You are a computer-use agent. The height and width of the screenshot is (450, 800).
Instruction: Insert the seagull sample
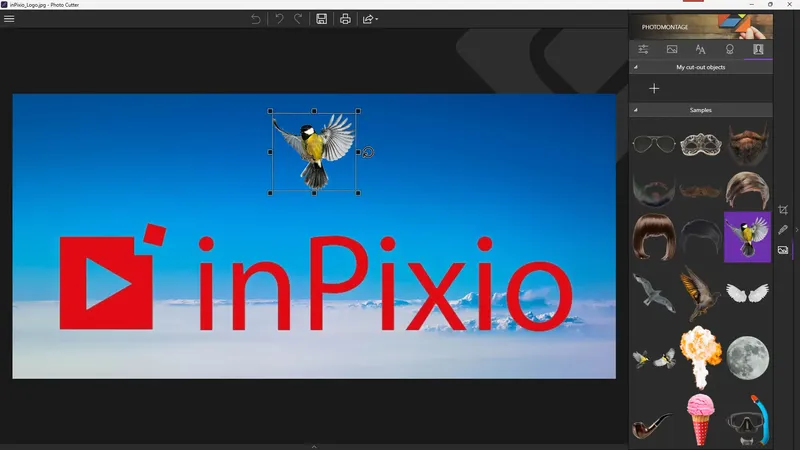coord(654,293)
